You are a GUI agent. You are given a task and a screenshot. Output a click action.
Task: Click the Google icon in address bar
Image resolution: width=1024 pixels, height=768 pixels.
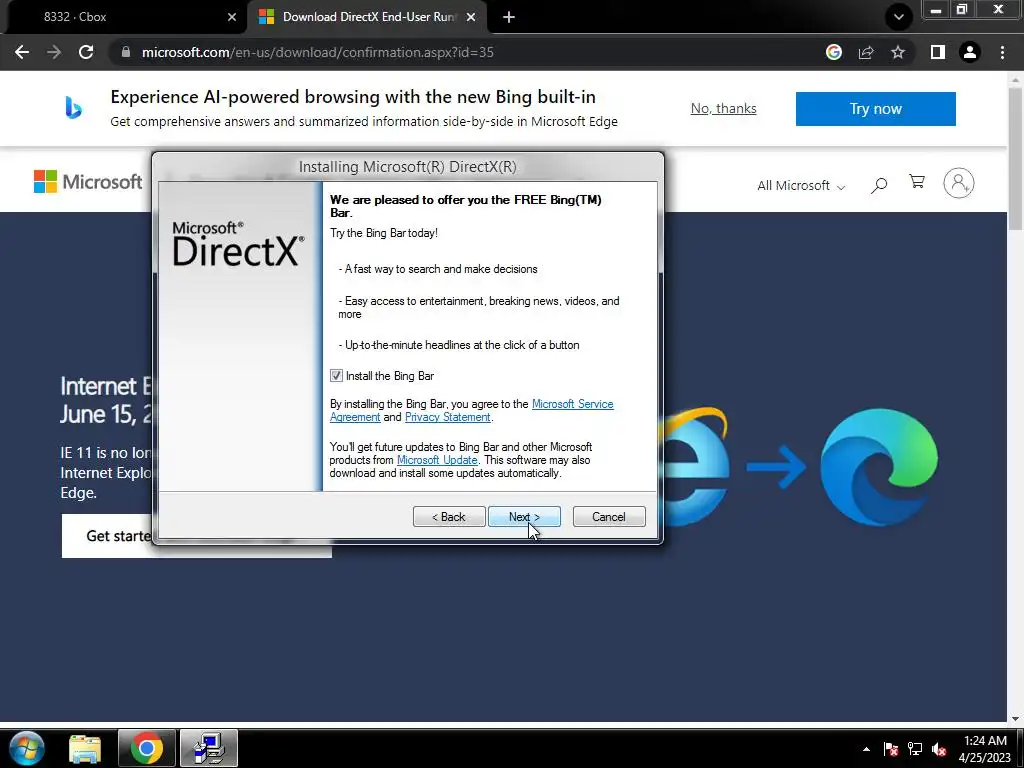pyautogui.click(x=834, y=52)
